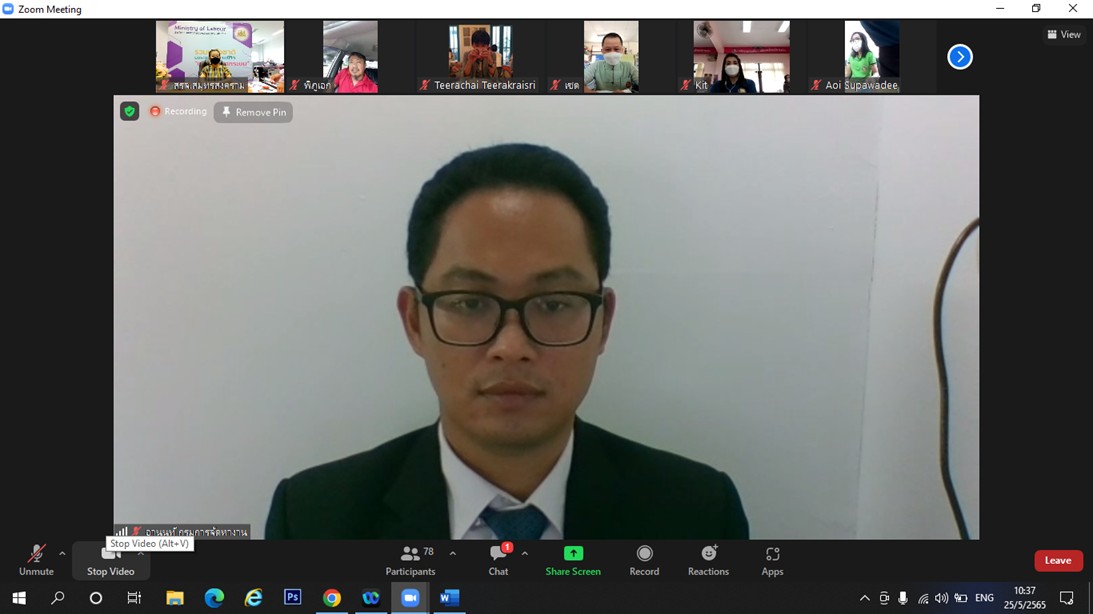1093x614 pixels.
Task: Expand the arrow next to Participants
Action: (x=453, y=553)
